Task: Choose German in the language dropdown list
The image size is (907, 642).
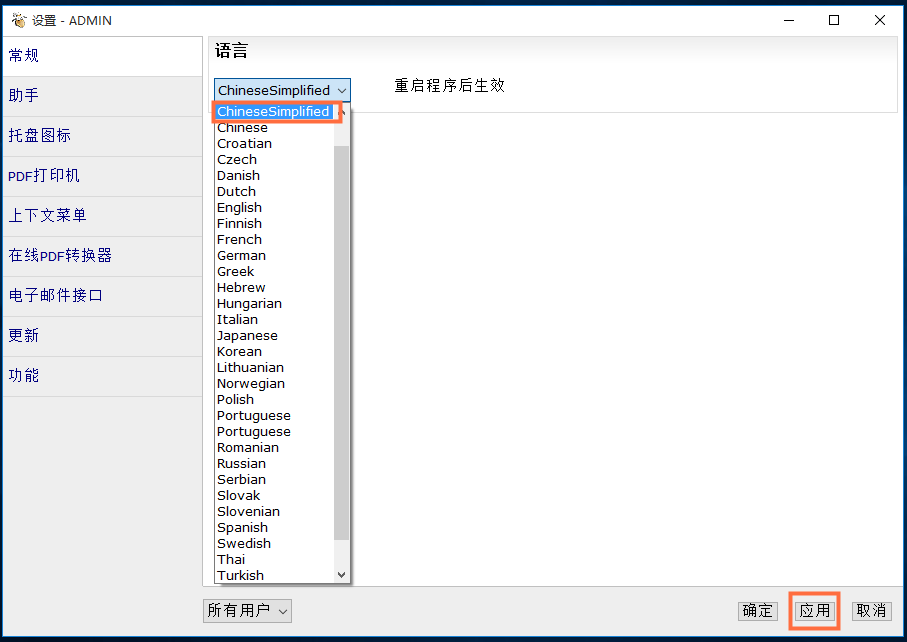Action: pos(241,255)
